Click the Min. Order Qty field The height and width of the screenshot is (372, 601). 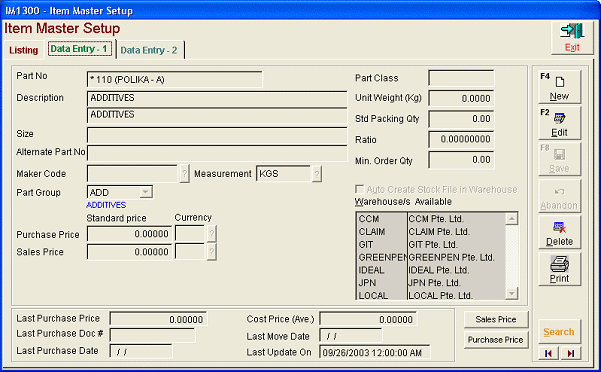(461, 160)
